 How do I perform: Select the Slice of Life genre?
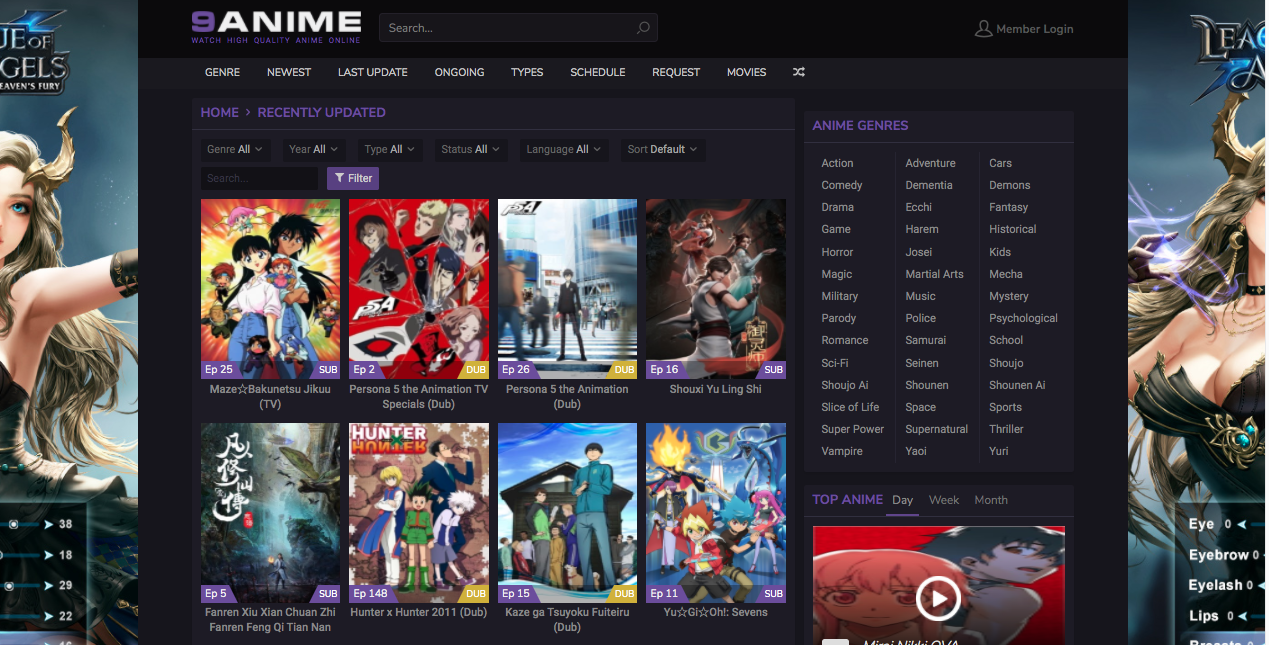click(x=850, y=407)
